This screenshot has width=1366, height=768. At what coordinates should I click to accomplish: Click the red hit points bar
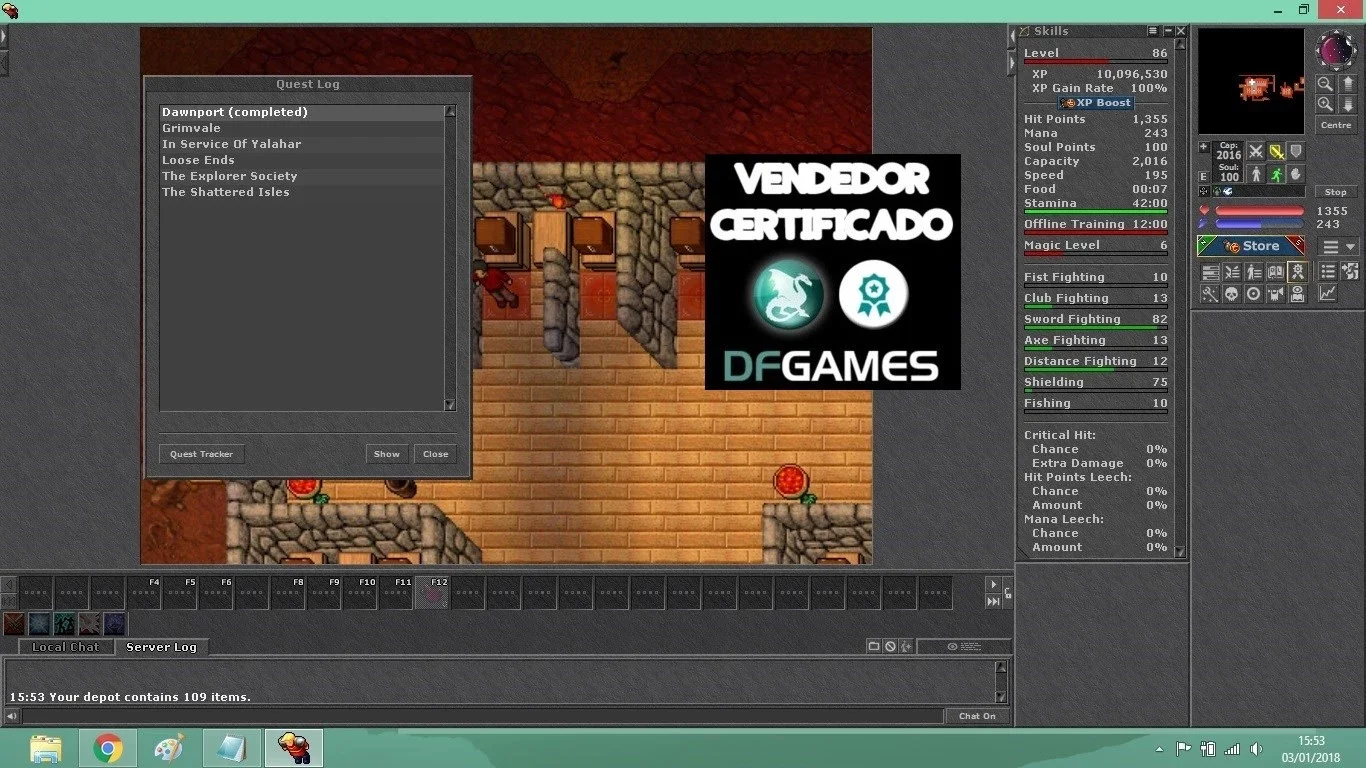(x=1260, y=211)
